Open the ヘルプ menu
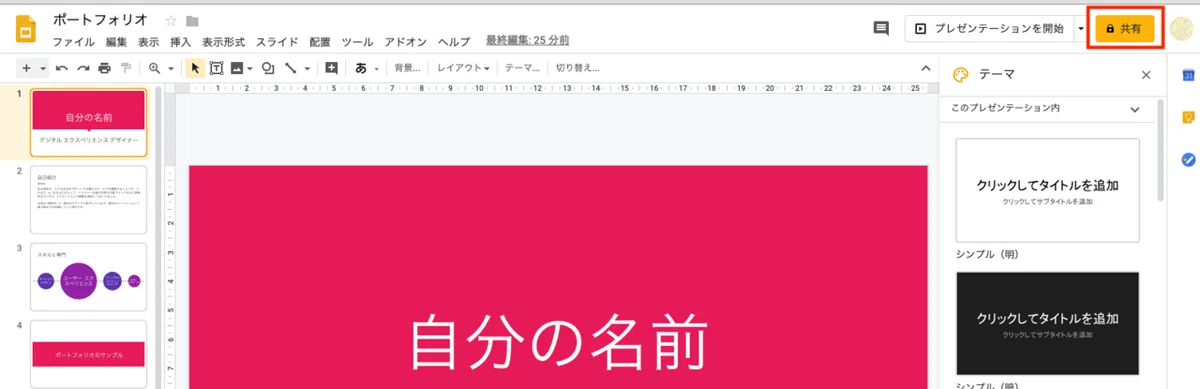1200x389 pixels. tap(455, 42)
